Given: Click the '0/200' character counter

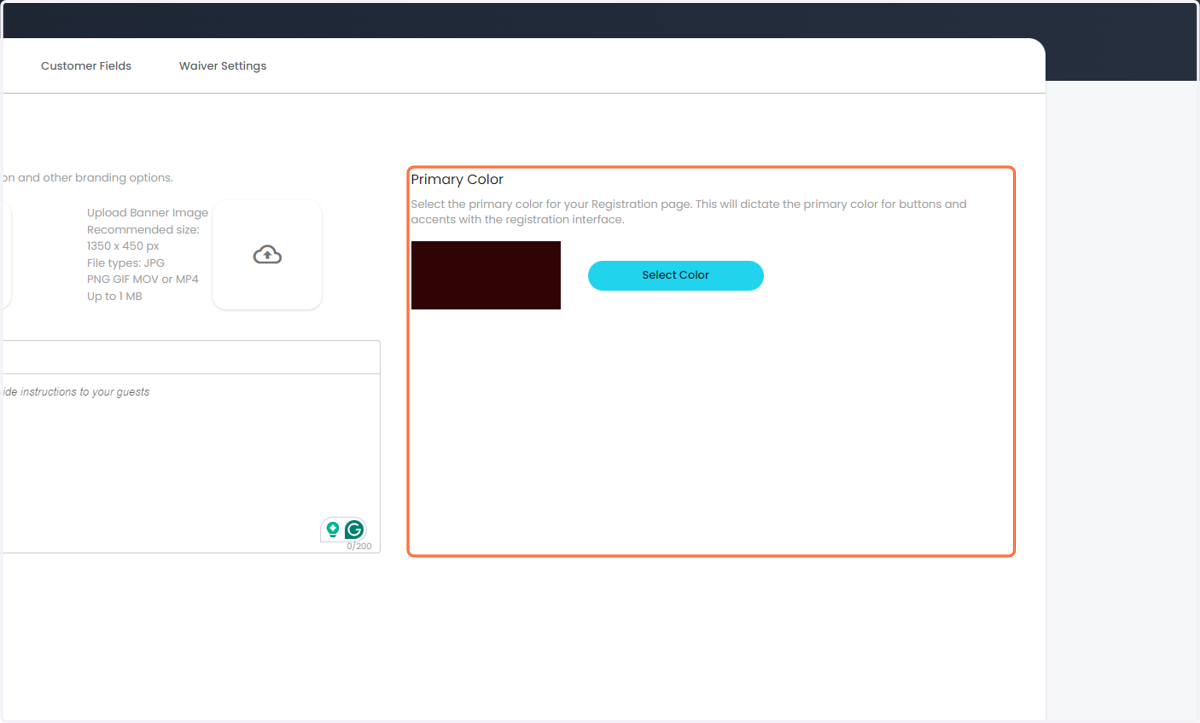Looking at the screenshot, I should tap(359, 546).
